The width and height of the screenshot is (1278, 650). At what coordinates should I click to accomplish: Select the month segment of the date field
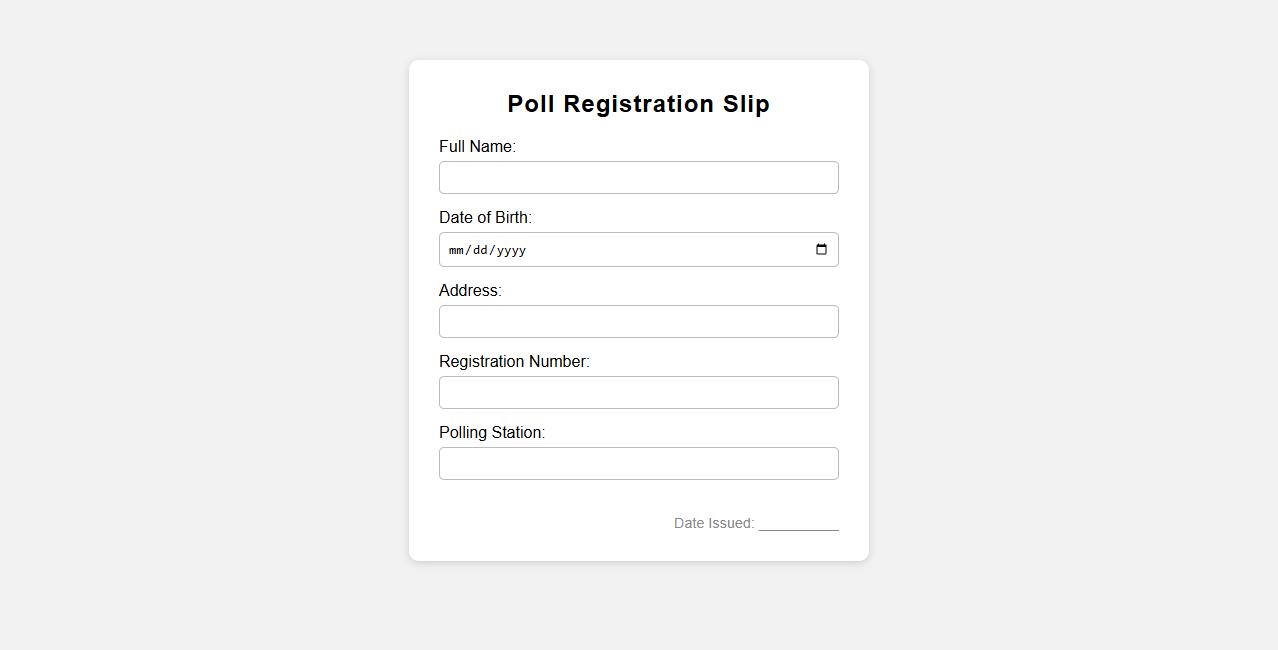pyautogui.click(x=457, y=250)
